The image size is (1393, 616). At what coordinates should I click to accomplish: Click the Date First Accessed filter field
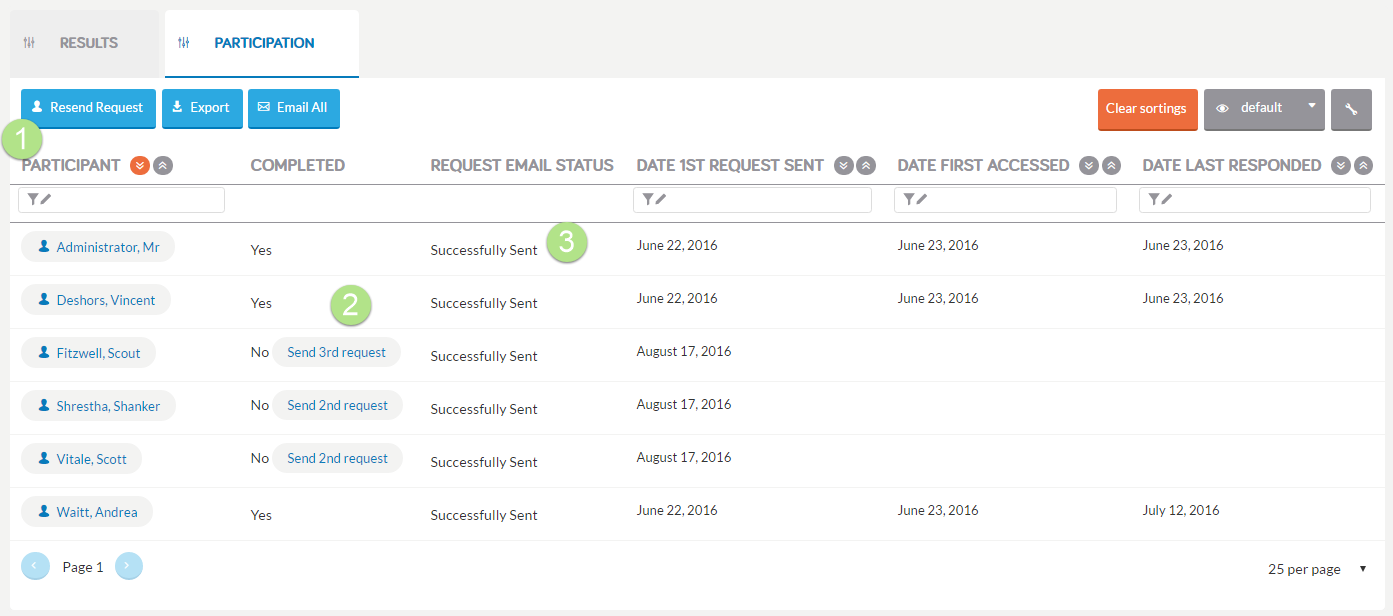pos(1005,200)
